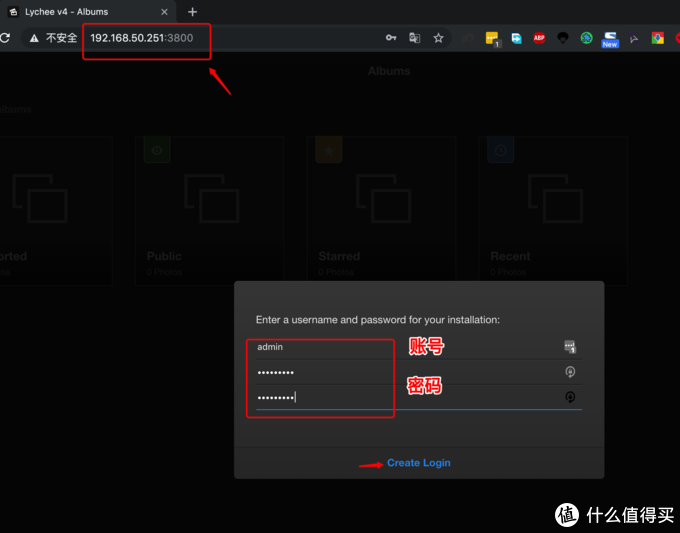Click the password generator icon in first password field

pos(570,372)
